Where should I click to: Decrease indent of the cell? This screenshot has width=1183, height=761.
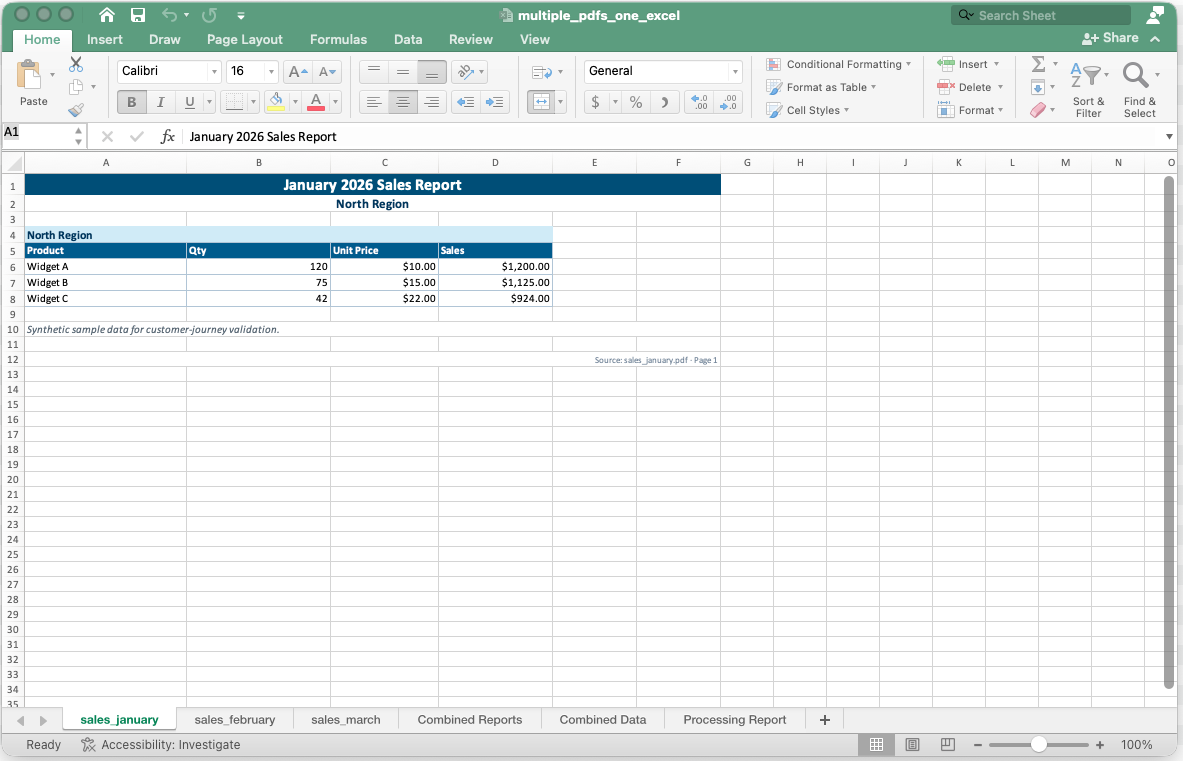(x=466, y=102)
